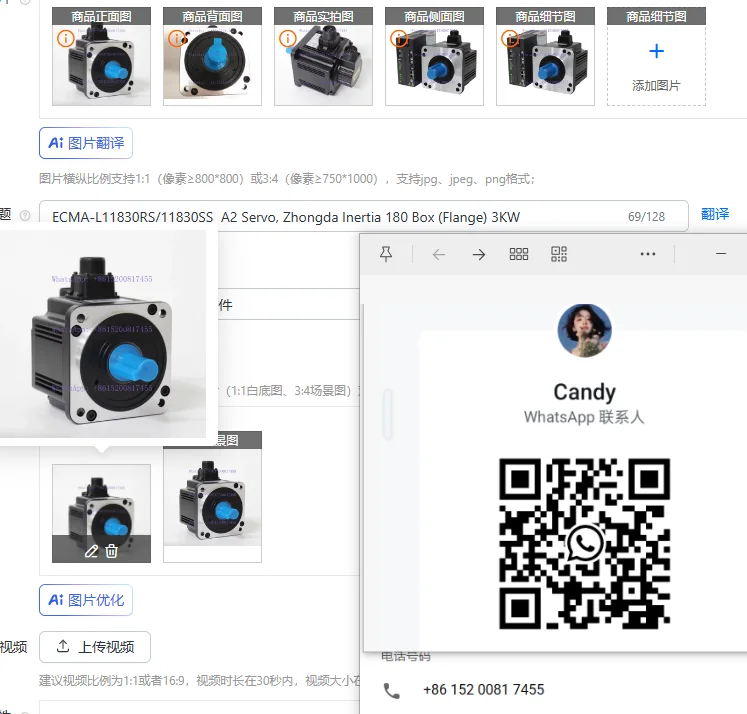This screenshot has height=714, width=747.
Task: Go forward with right arrow in popup
Action: pos(479,254)
